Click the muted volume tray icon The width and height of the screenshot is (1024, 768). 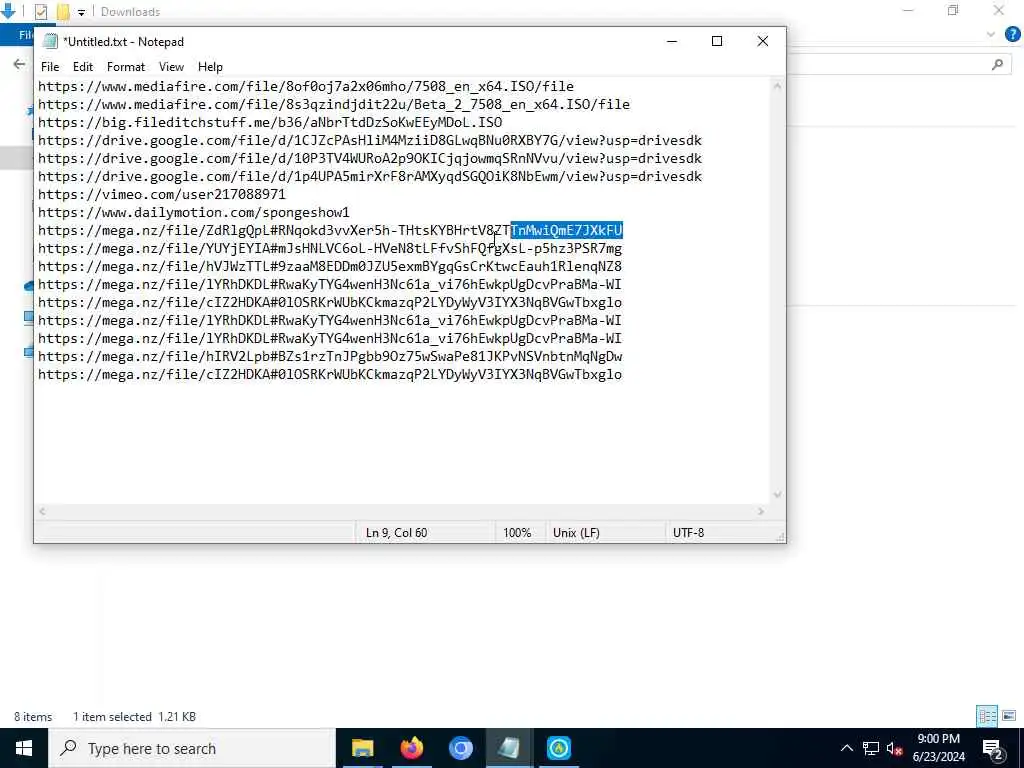coord(894,748)
